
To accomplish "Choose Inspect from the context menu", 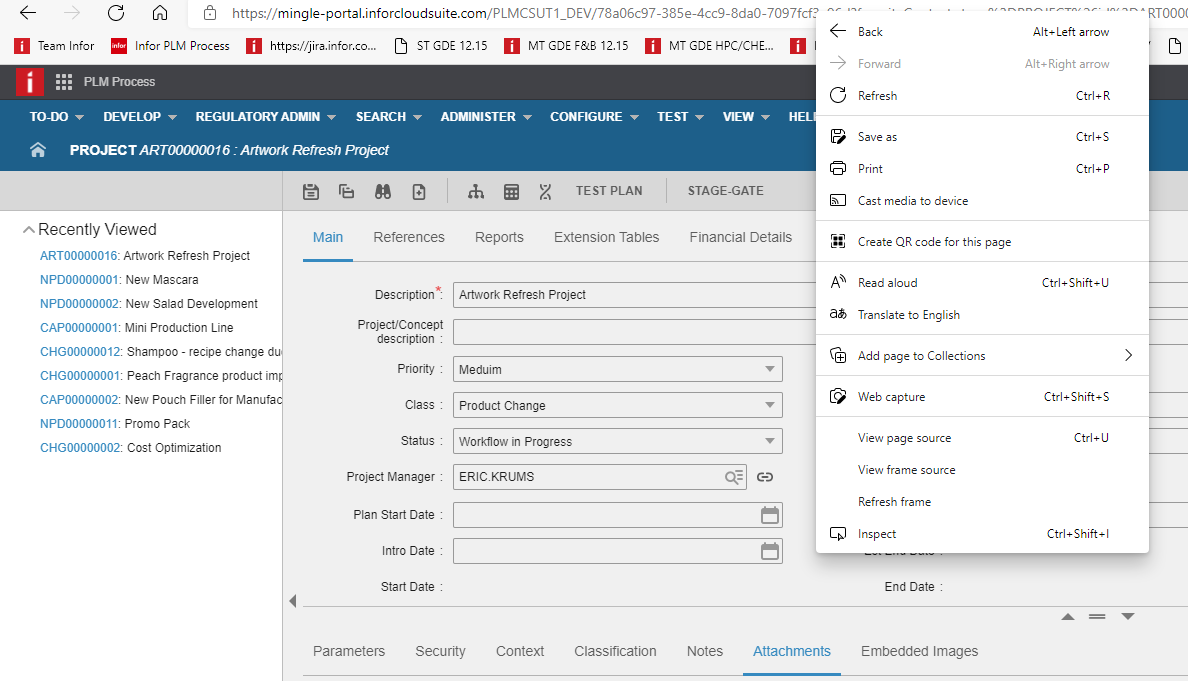I will click(876, 533).
